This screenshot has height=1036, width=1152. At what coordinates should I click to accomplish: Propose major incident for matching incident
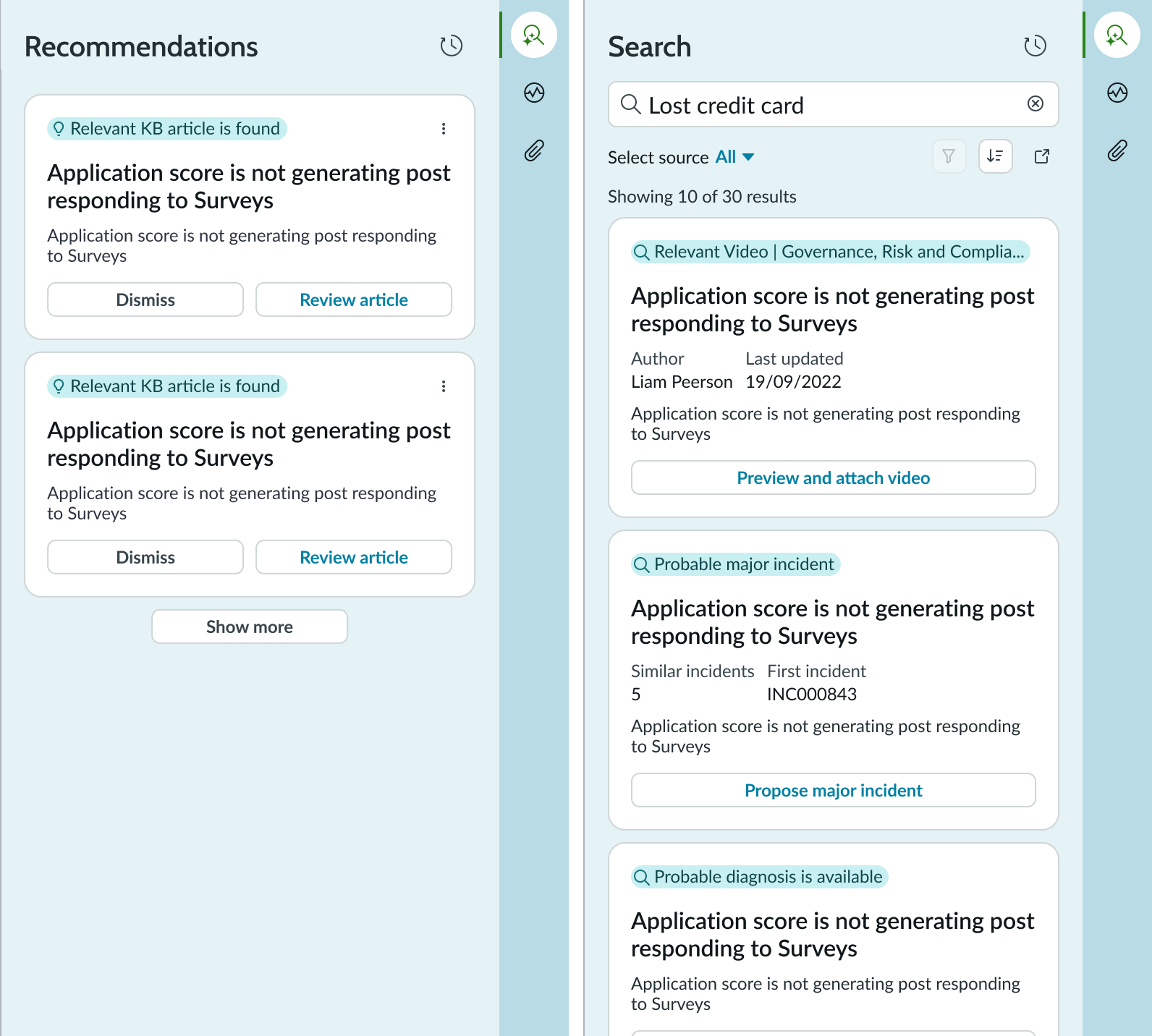[x=833, y=790]
